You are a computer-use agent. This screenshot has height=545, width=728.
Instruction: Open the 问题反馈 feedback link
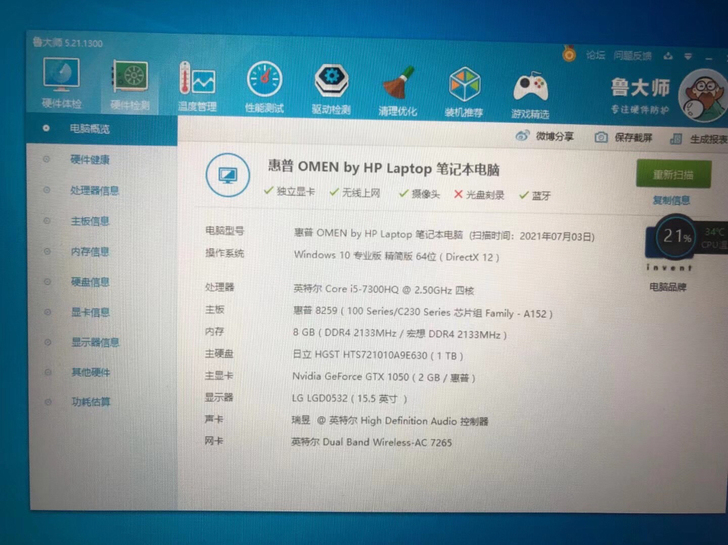(632, 56)
